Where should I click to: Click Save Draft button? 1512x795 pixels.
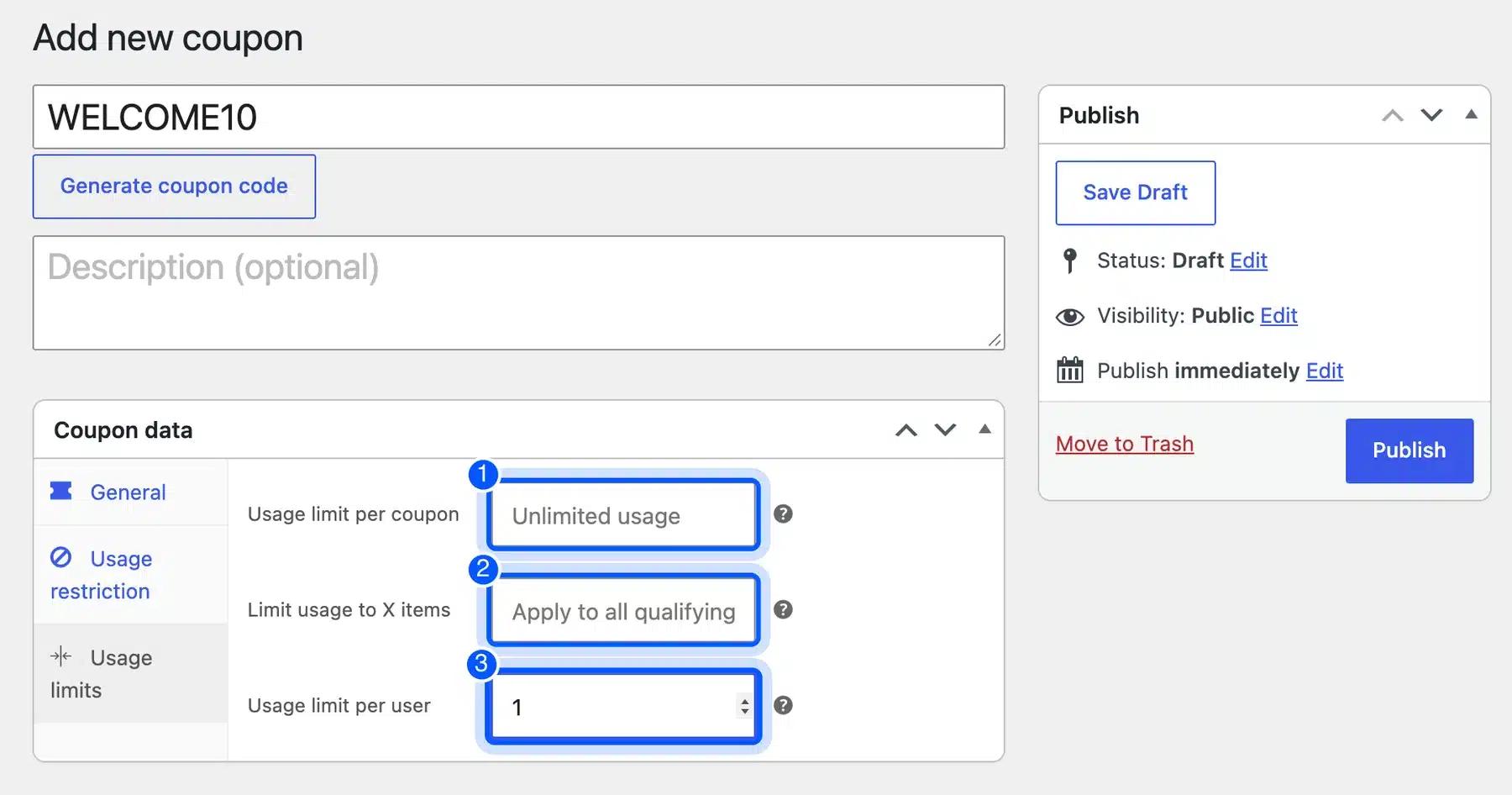(1135, 192)
